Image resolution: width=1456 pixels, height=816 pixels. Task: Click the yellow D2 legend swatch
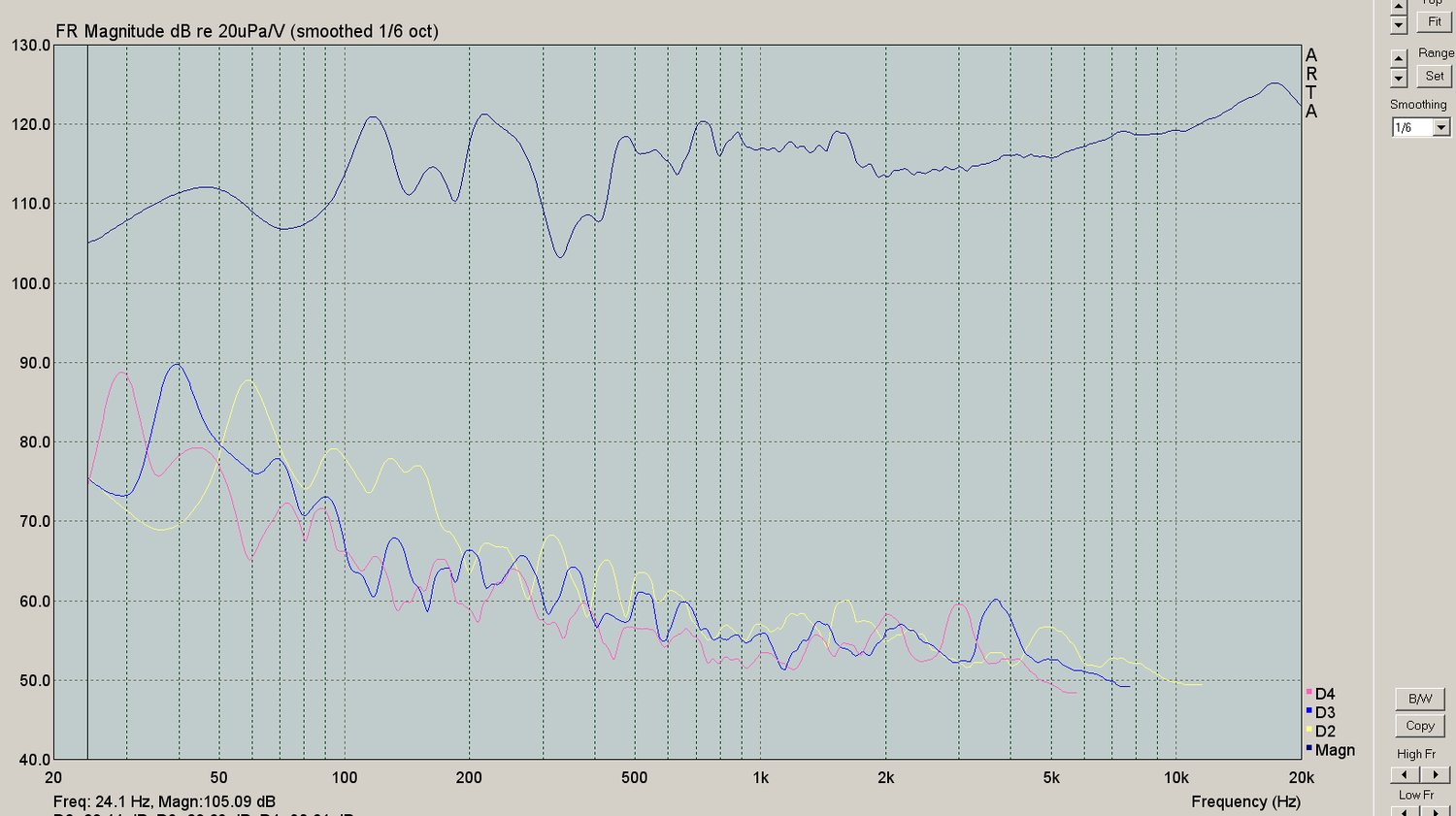point(1308,730)
